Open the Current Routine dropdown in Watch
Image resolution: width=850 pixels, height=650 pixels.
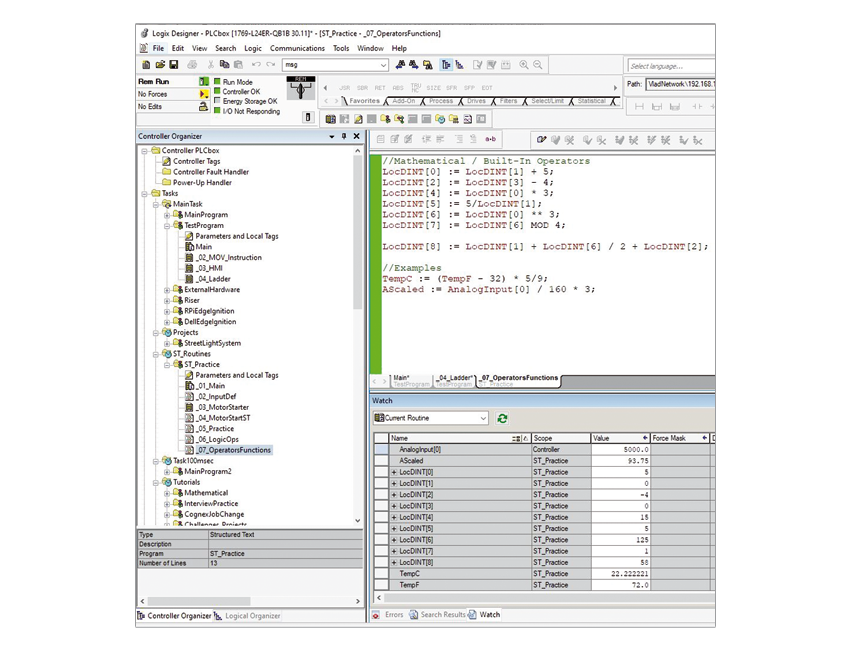pos(483,418)
